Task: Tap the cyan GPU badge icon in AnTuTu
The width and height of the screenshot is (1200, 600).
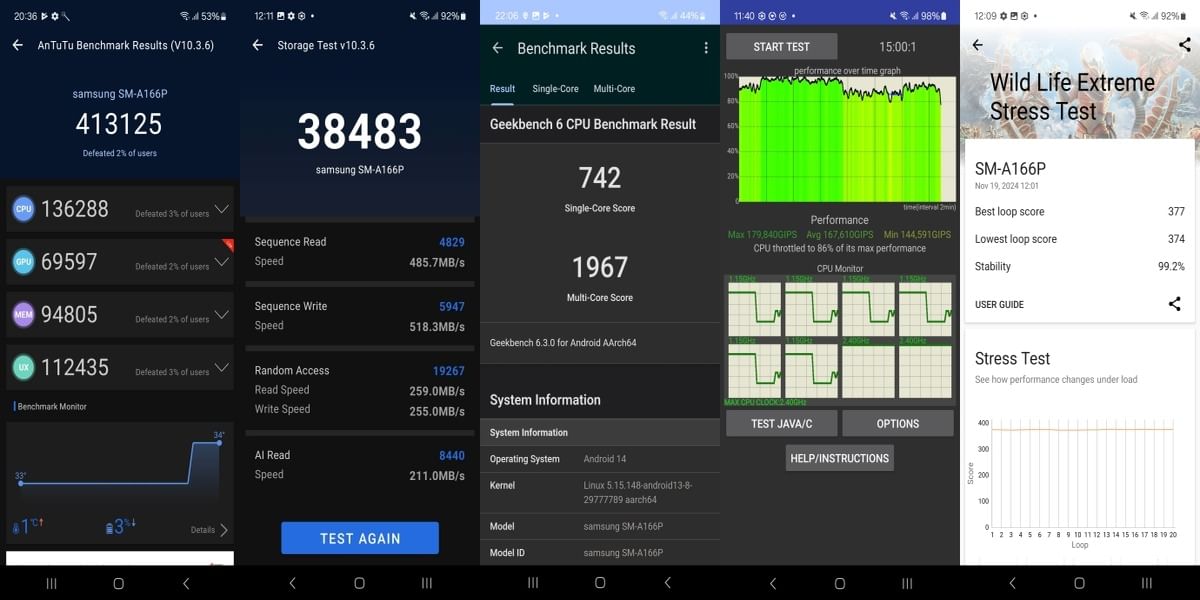Action: click(22, 262)
